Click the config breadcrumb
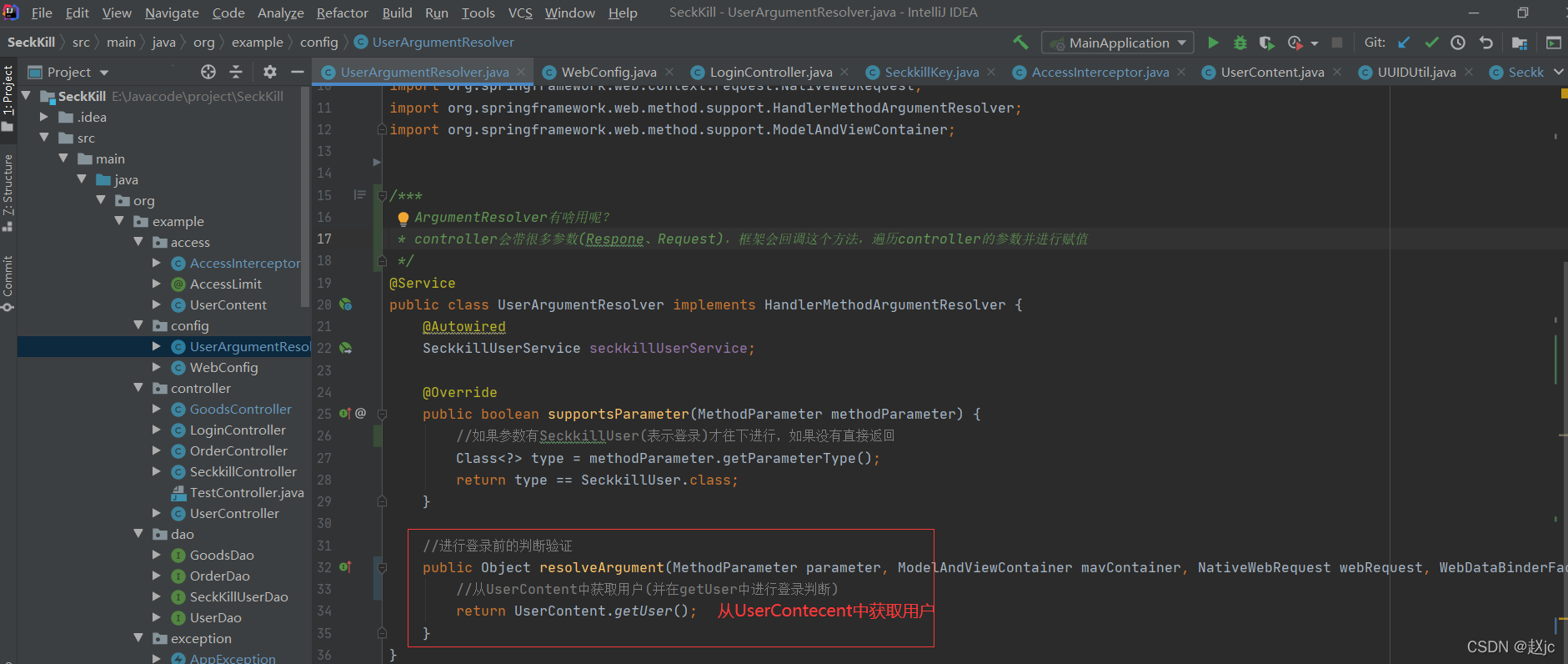 pos(318,42)
